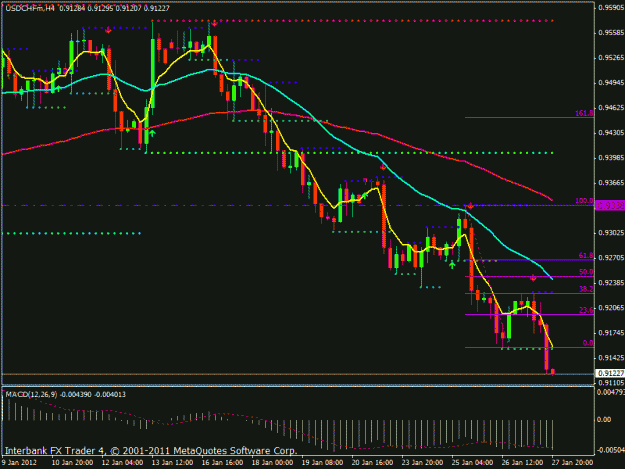The width and height of the screenshot is (625, 469).
Task: Click the green up arrow near 13 Jan
Action: click(x=152, y=133)
